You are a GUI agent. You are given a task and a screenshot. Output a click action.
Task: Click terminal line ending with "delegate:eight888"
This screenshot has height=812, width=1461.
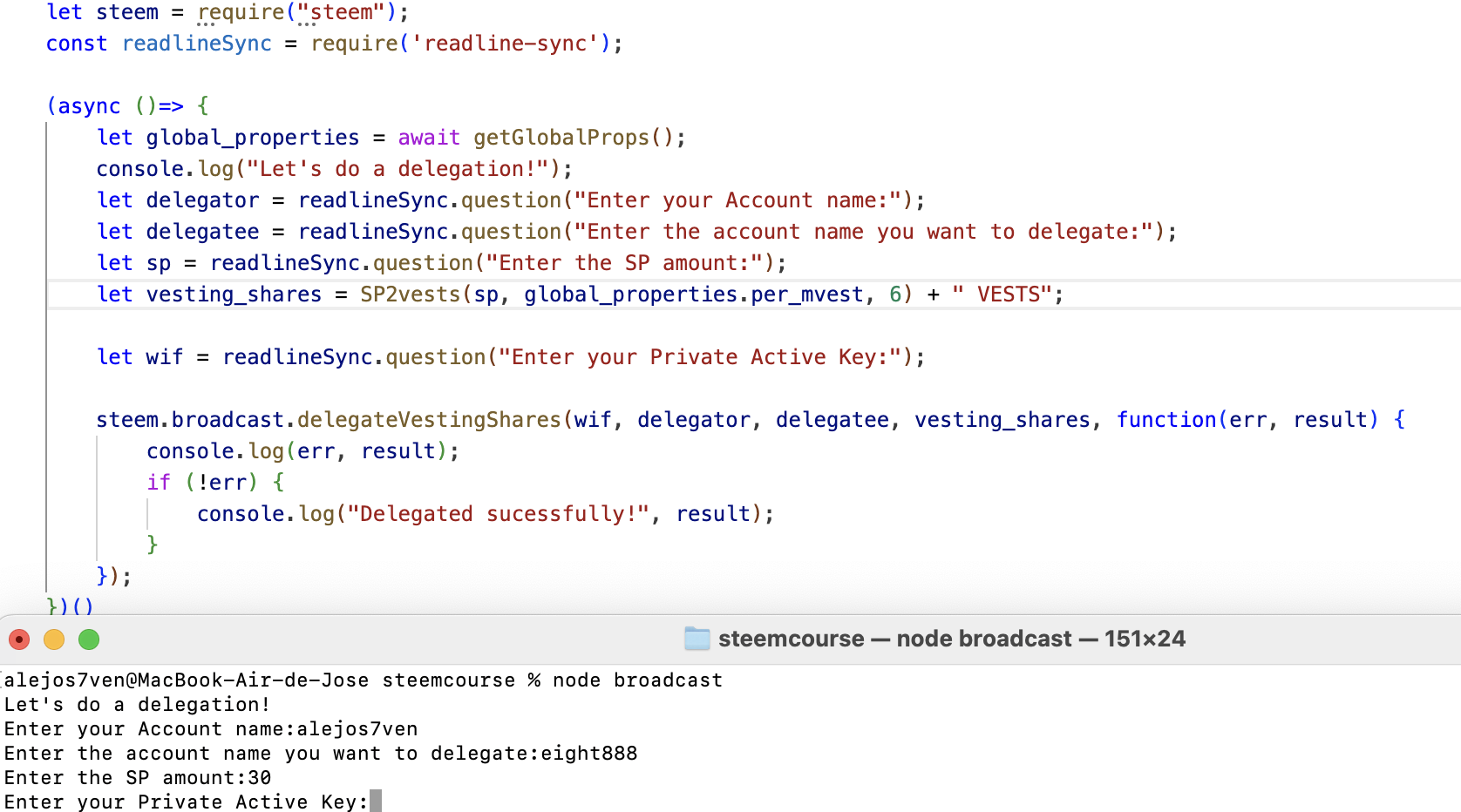click(321, 754)
